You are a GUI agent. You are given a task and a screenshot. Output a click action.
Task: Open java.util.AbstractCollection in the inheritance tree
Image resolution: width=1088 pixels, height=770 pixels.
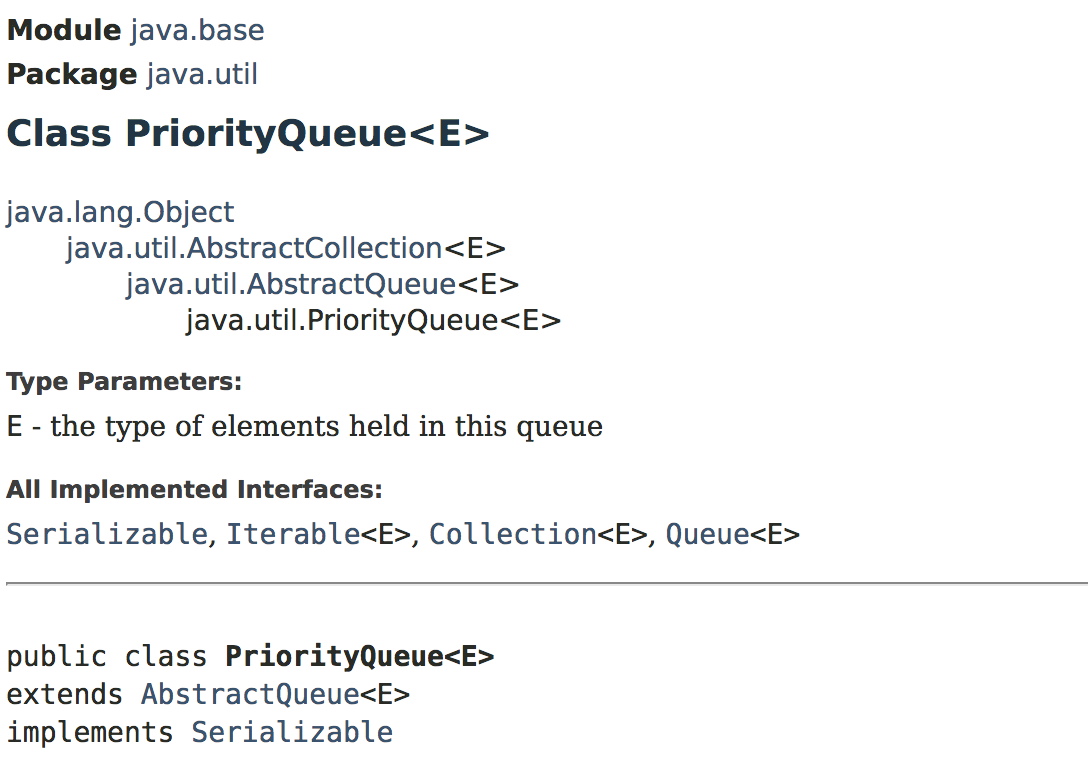pos(254,248)
